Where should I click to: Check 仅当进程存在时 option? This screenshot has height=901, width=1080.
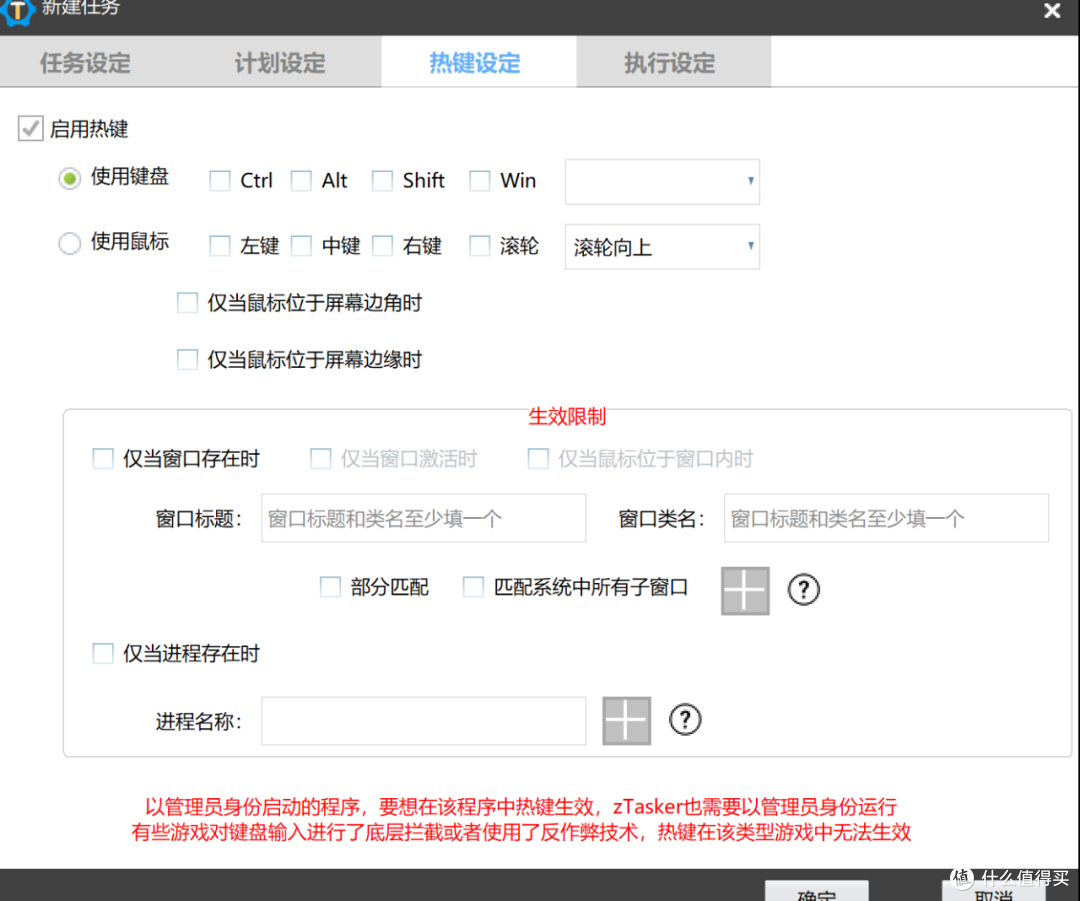point(103,653)
